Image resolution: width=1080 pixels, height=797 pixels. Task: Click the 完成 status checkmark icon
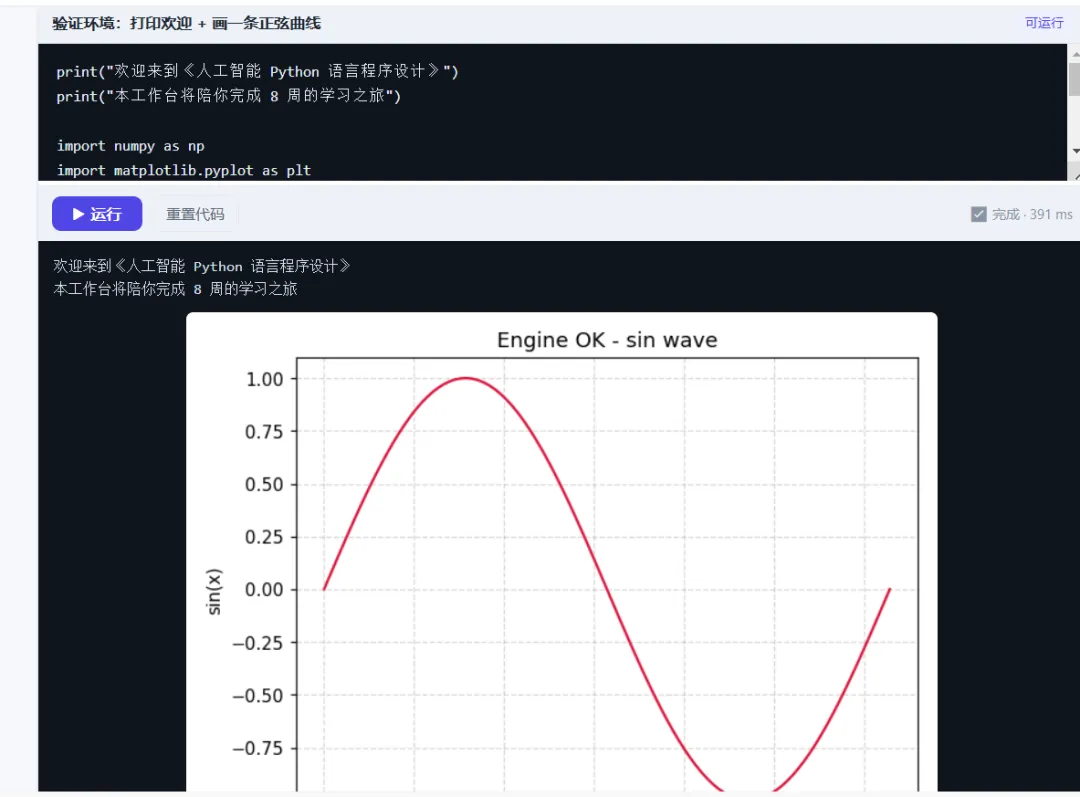[x=978, y=214]
